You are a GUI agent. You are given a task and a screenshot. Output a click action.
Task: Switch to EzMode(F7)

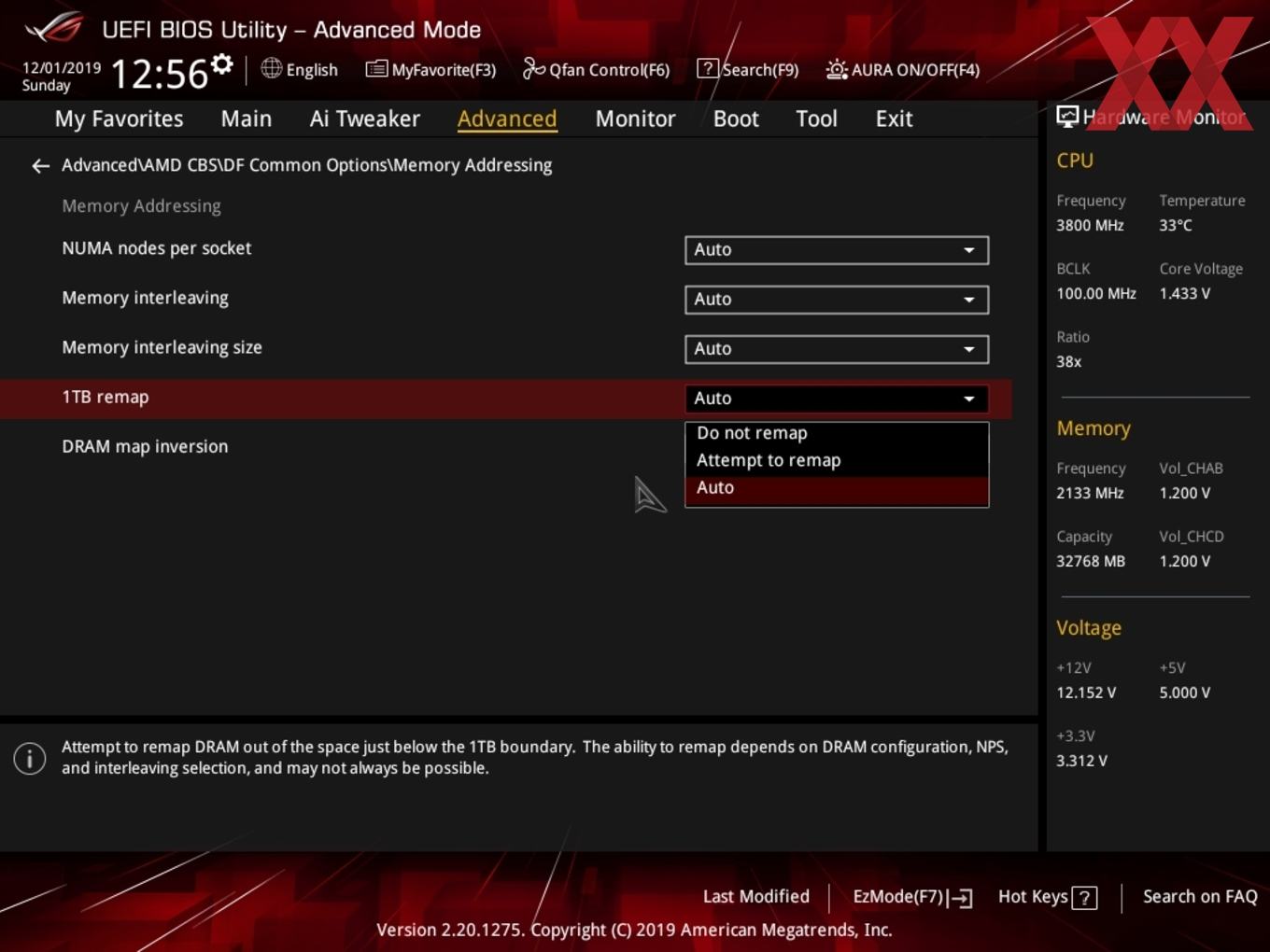[912, 897]
